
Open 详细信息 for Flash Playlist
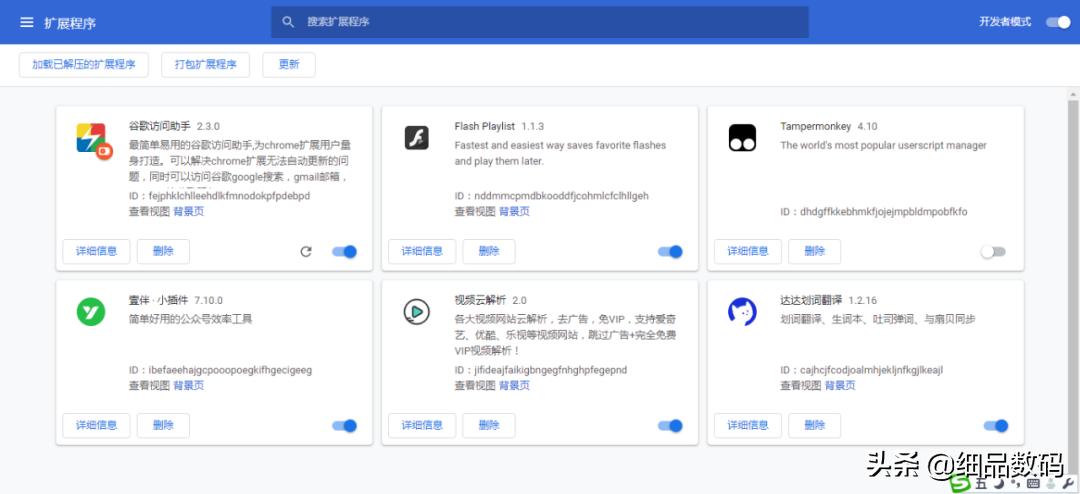[422, 251]
